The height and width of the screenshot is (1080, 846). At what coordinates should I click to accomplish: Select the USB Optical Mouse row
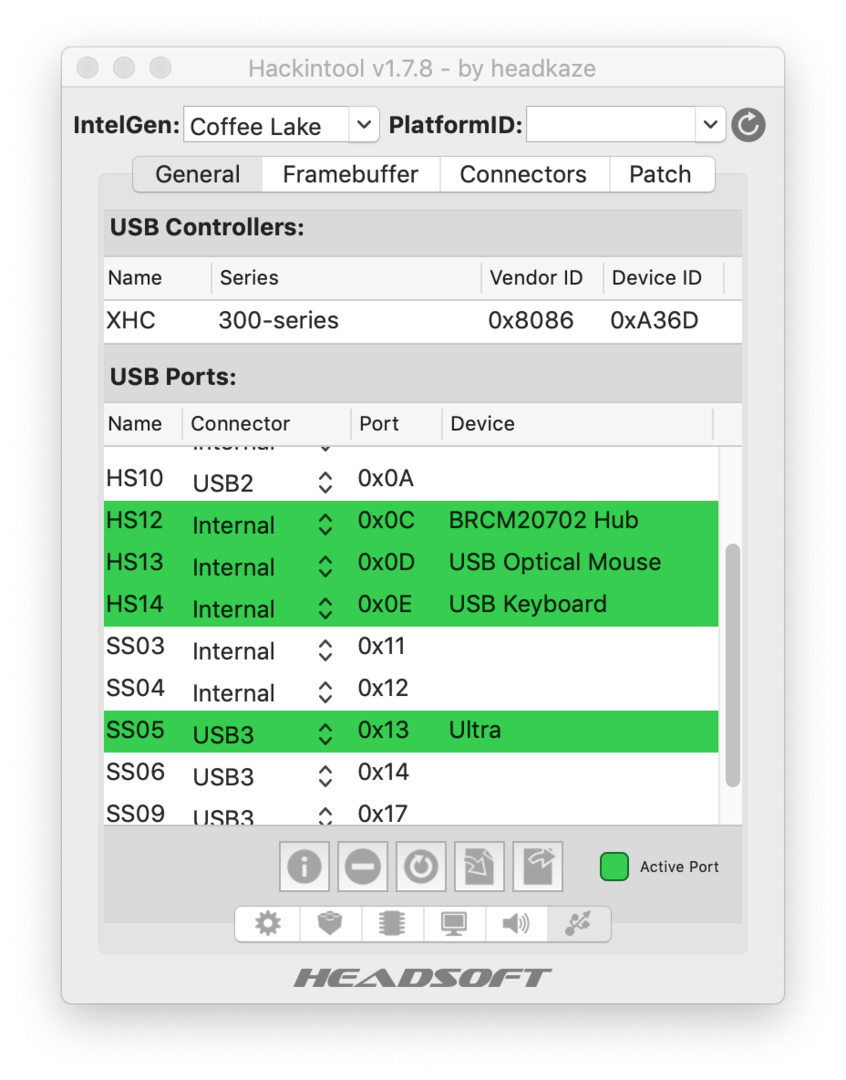[x=411, y=563]
